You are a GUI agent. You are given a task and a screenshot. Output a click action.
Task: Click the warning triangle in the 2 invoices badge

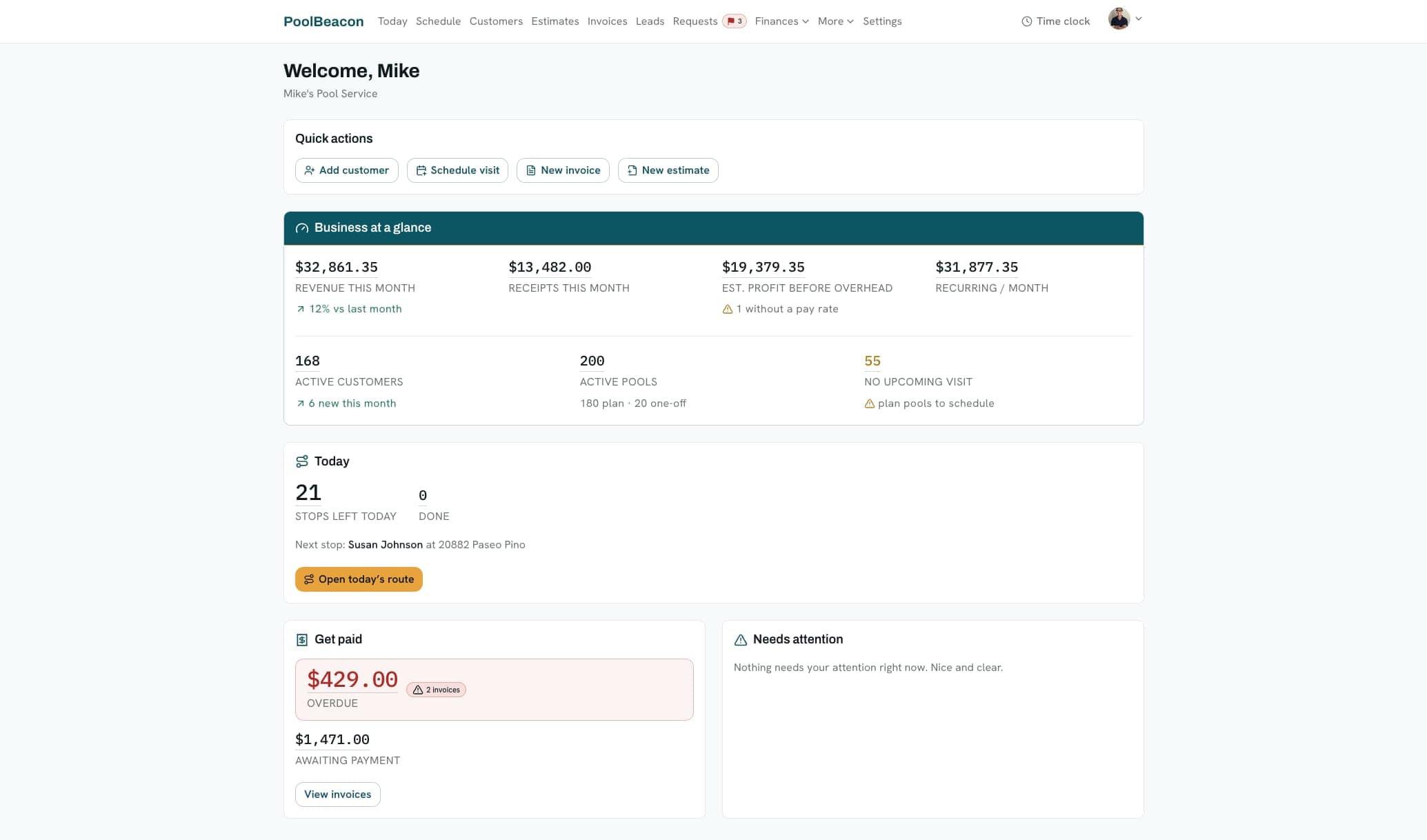[x=418, y=690]
